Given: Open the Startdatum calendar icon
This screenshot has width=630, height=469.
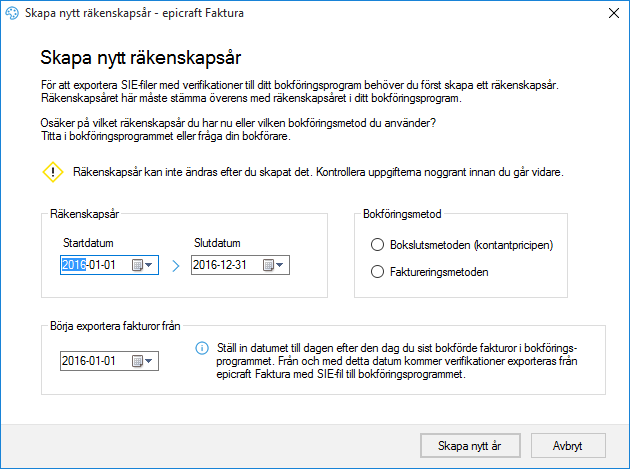Looking at the screenshot, I should pyautogui.click(x=137, y=265).
